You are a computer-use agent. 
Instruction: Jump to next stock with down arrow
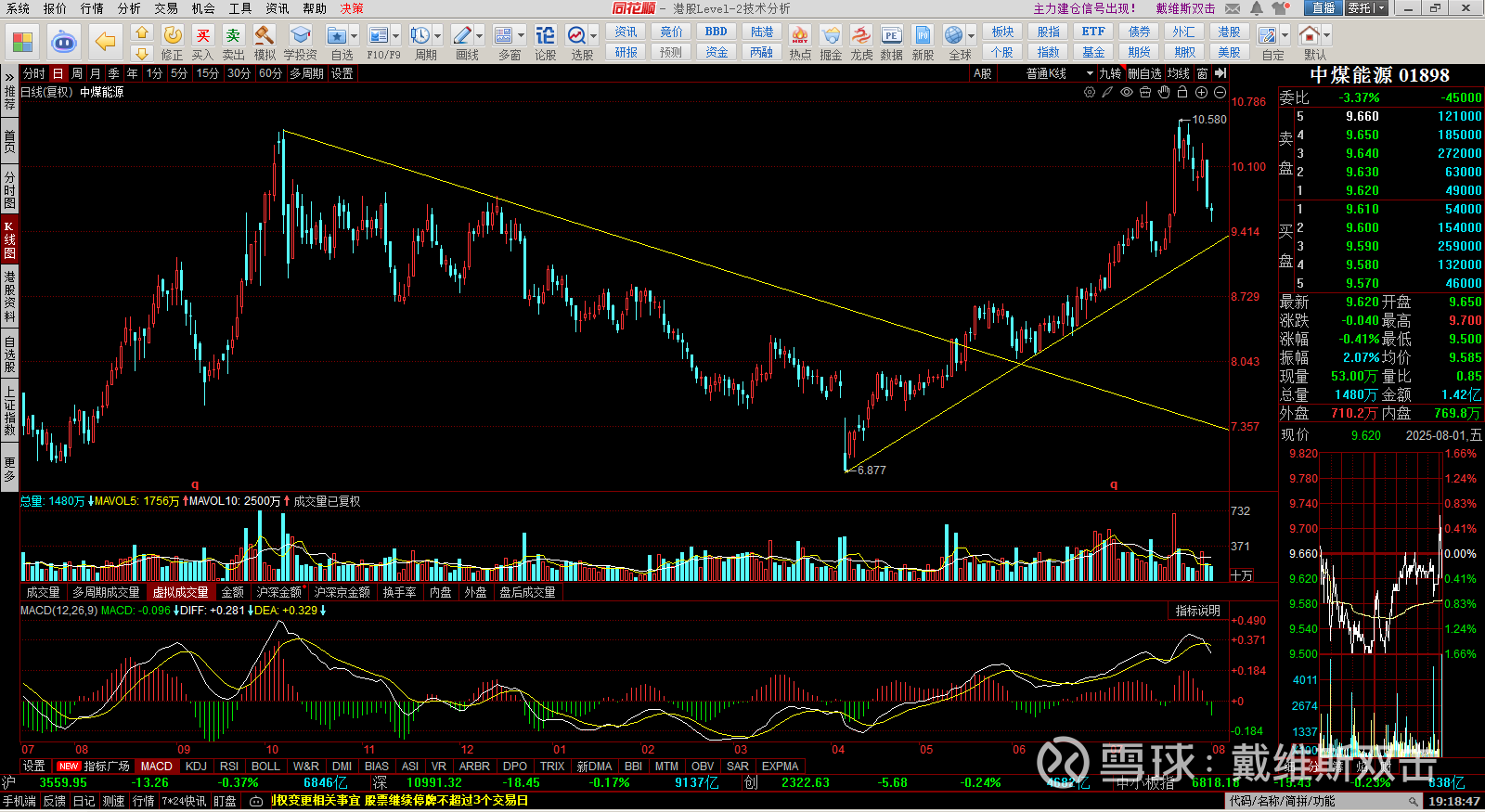[x=141, y=53]
